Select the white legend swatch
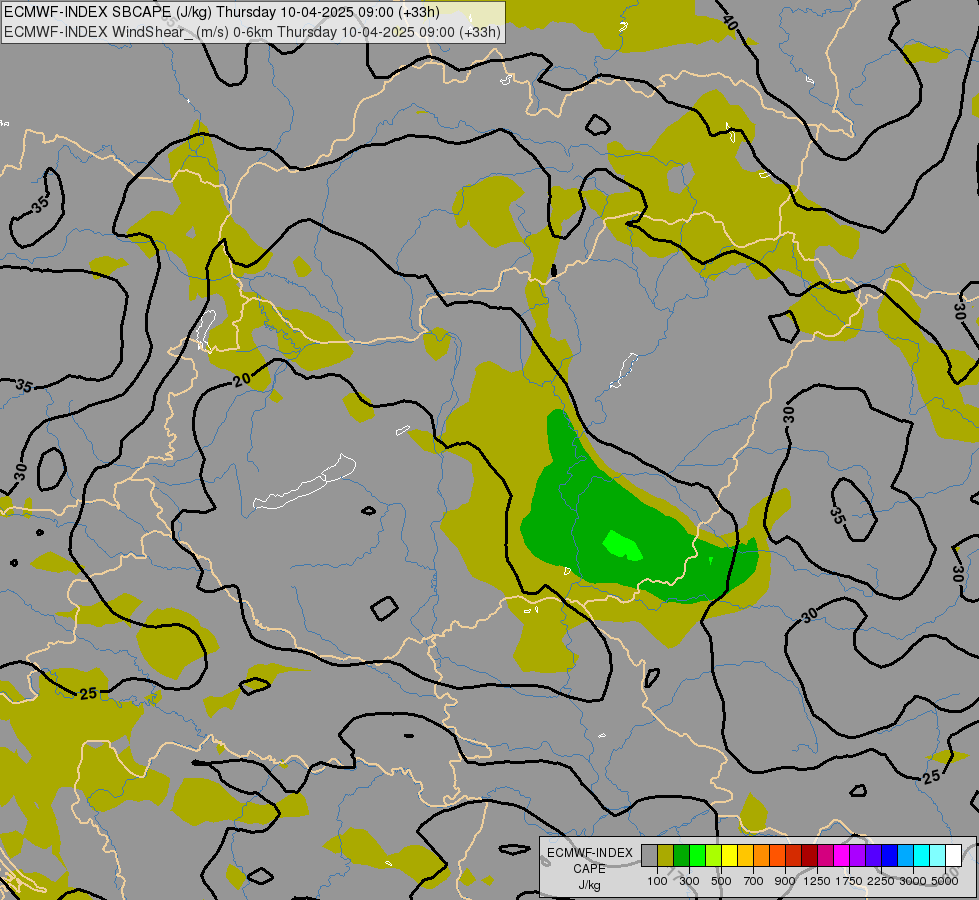 953,855
